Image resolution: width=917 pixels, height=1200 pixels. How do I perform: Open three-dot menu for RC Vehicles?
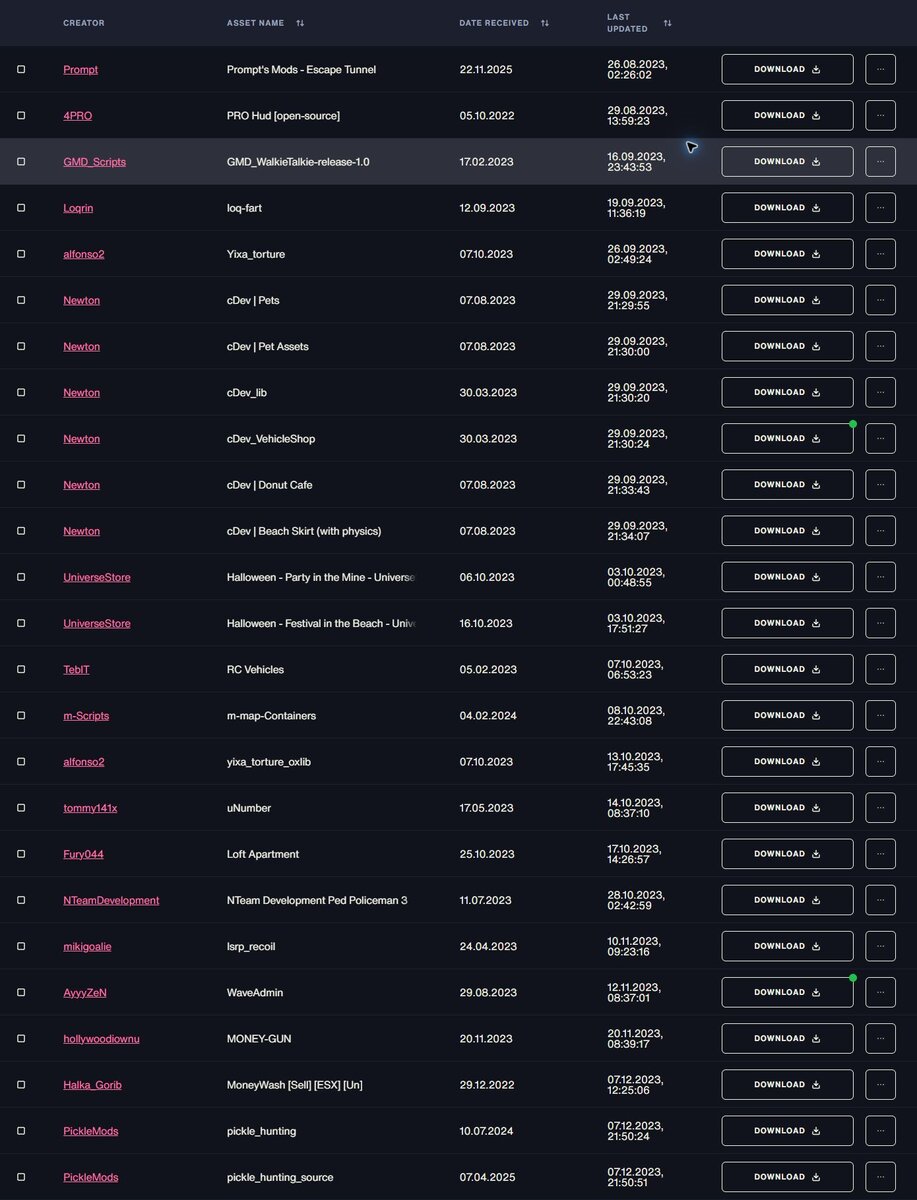coord(880,669)
